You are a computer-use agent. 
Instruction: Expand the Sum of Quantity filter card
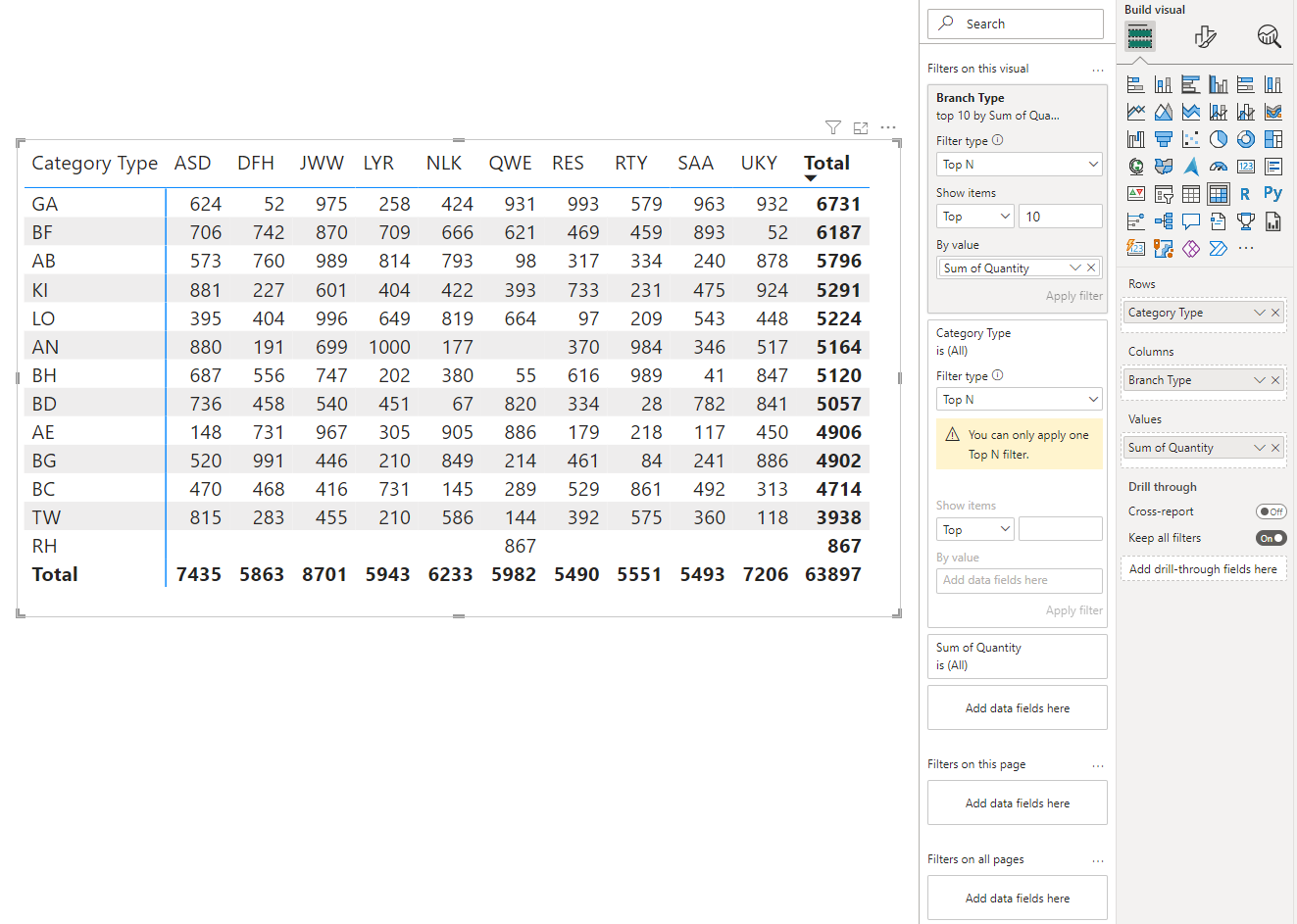(1018, 657)
